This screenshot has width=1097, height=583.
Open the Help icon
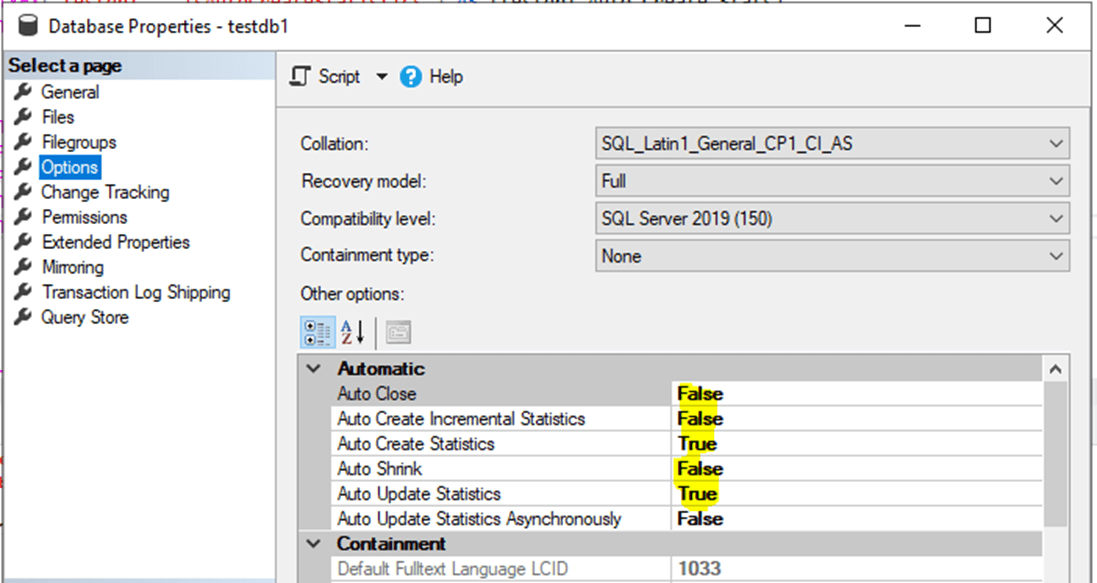[411, 77]
